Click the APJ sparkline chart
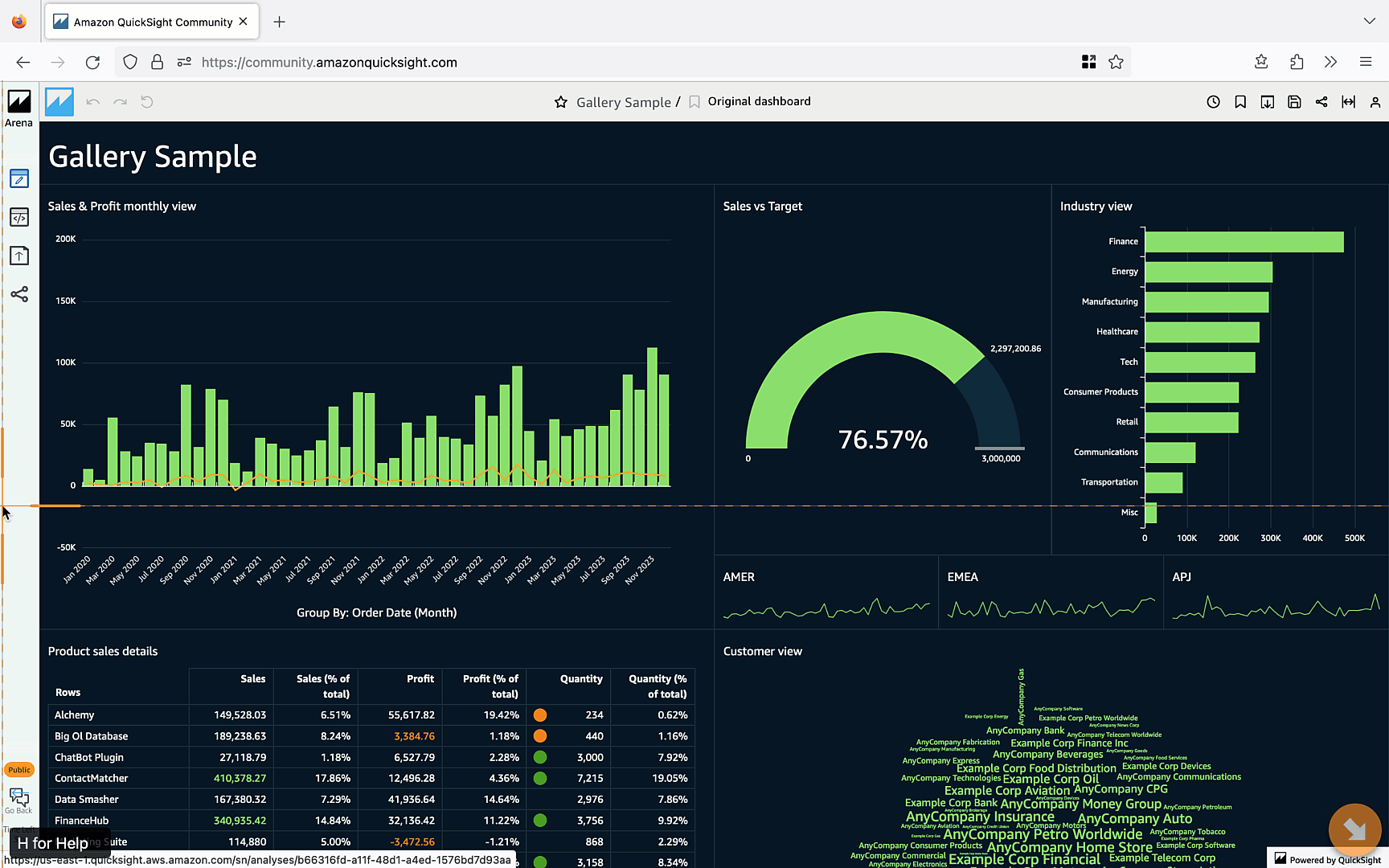This screenshot has height=868, width=1389. click(x=1276, y=606)
